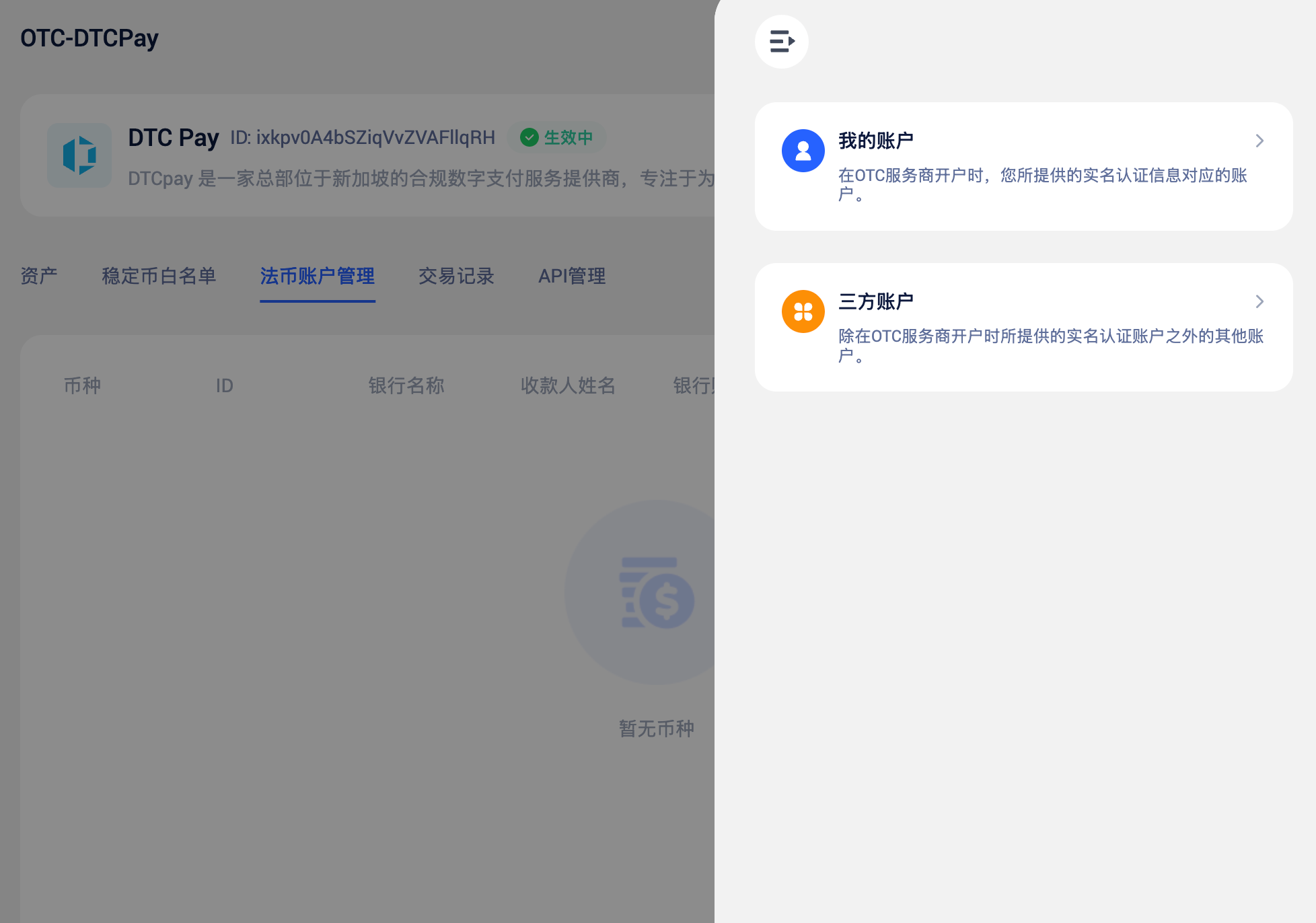Click the green checkmark status icon
This screenshot has width=1316, height=923.
point(529,137)
